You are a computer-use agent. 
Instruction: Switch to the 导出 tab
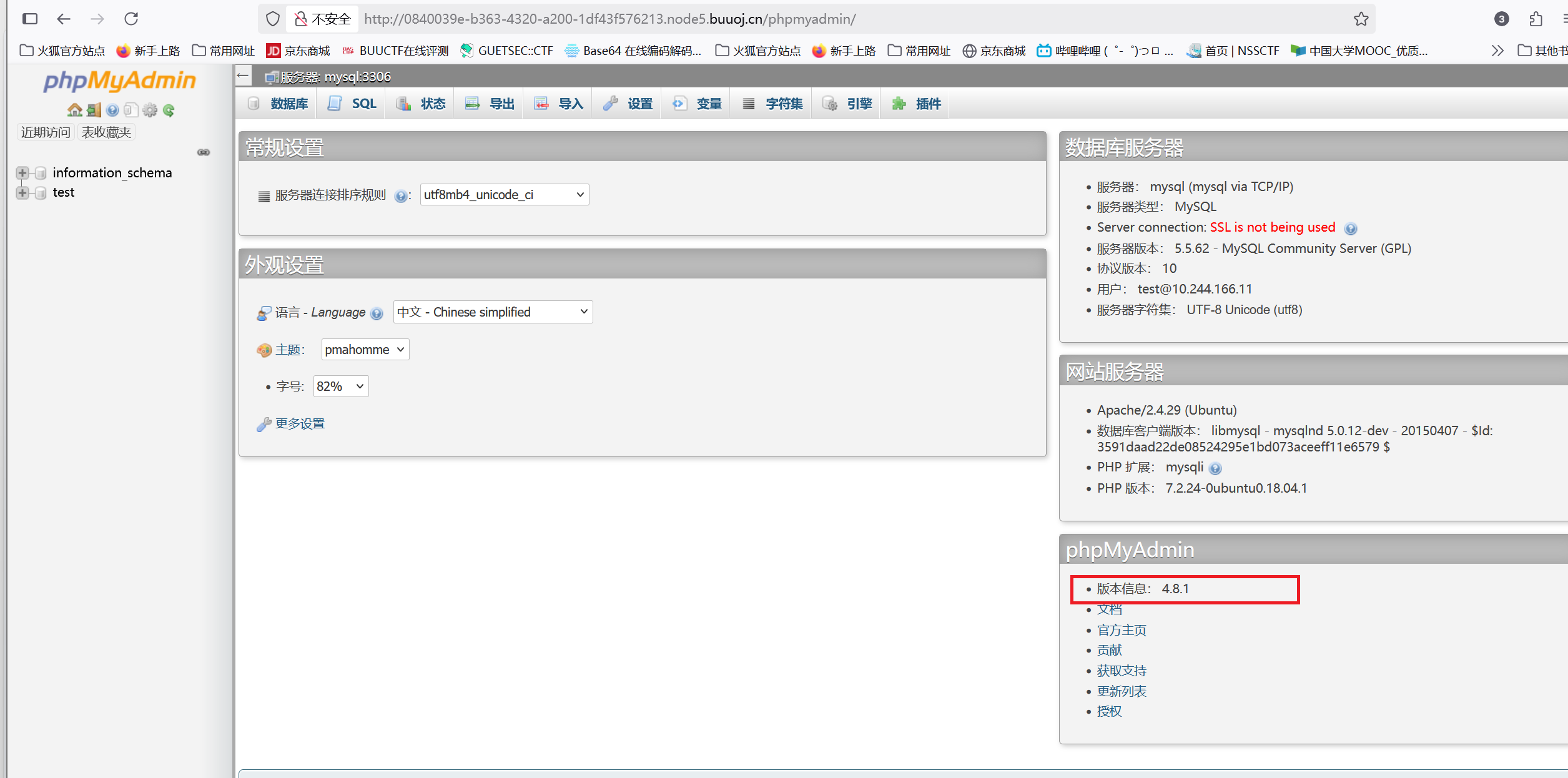pos(490,104)
